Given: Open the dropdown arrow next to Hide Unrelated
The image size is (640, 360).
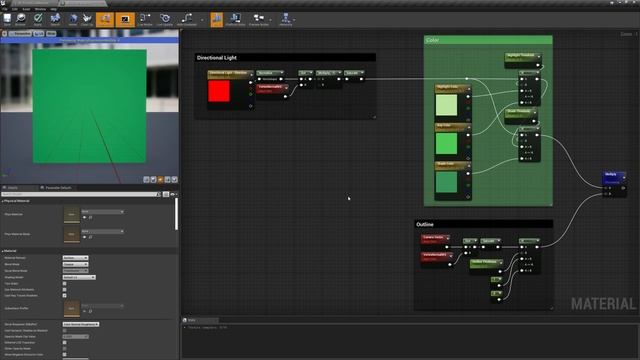Looking at the screenshot, I should (202, 20).
